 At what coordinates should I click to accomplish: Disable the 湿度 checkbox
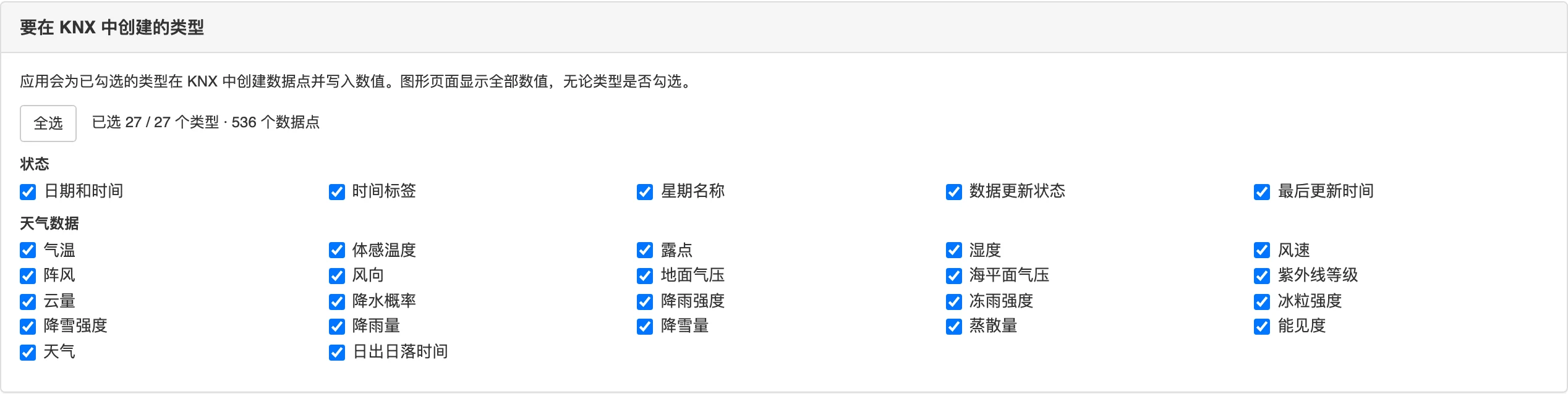[953, 250]
